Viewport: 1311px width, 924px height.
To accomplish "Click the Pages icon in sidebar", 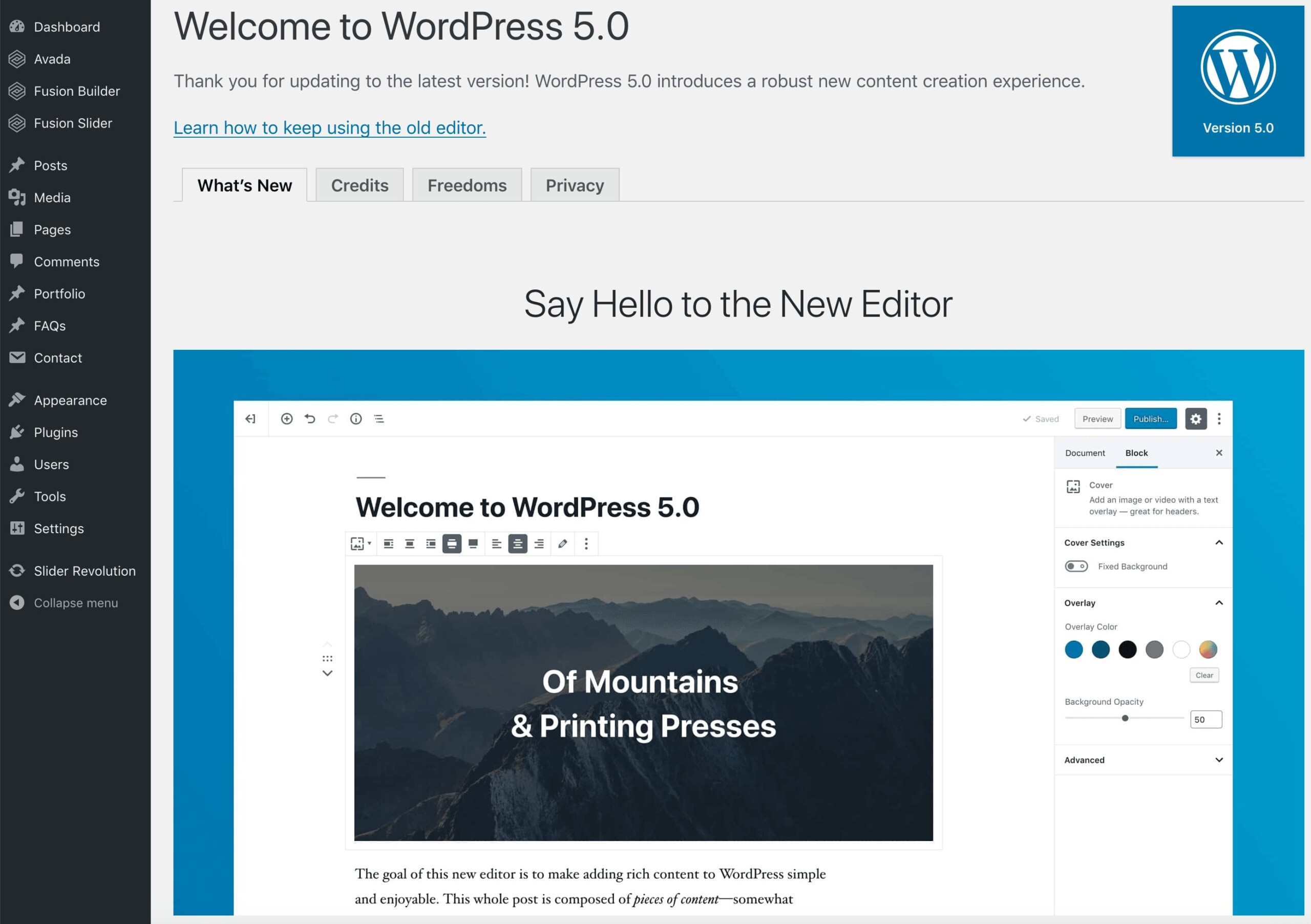I will point(17,229).
